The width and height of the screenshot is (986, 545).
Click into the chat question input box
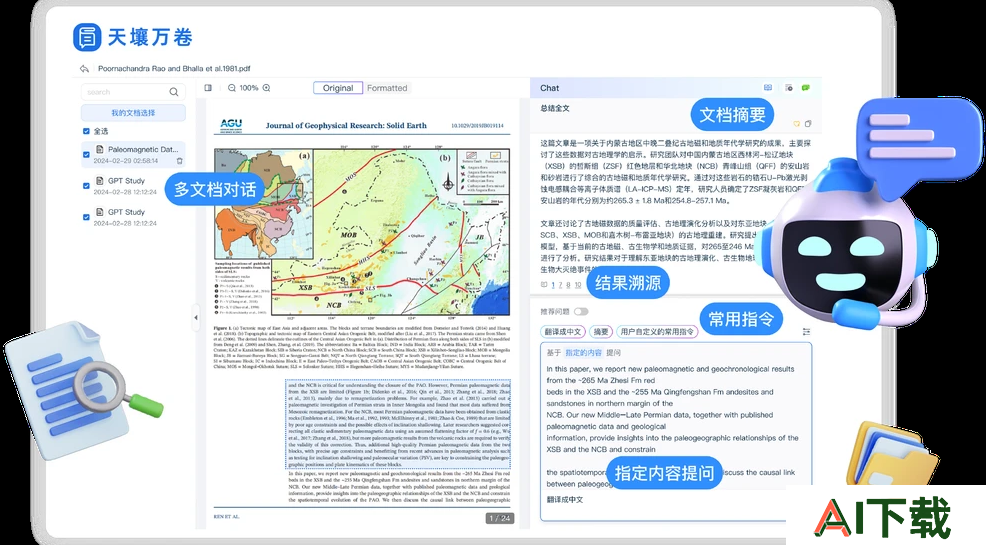675,432
